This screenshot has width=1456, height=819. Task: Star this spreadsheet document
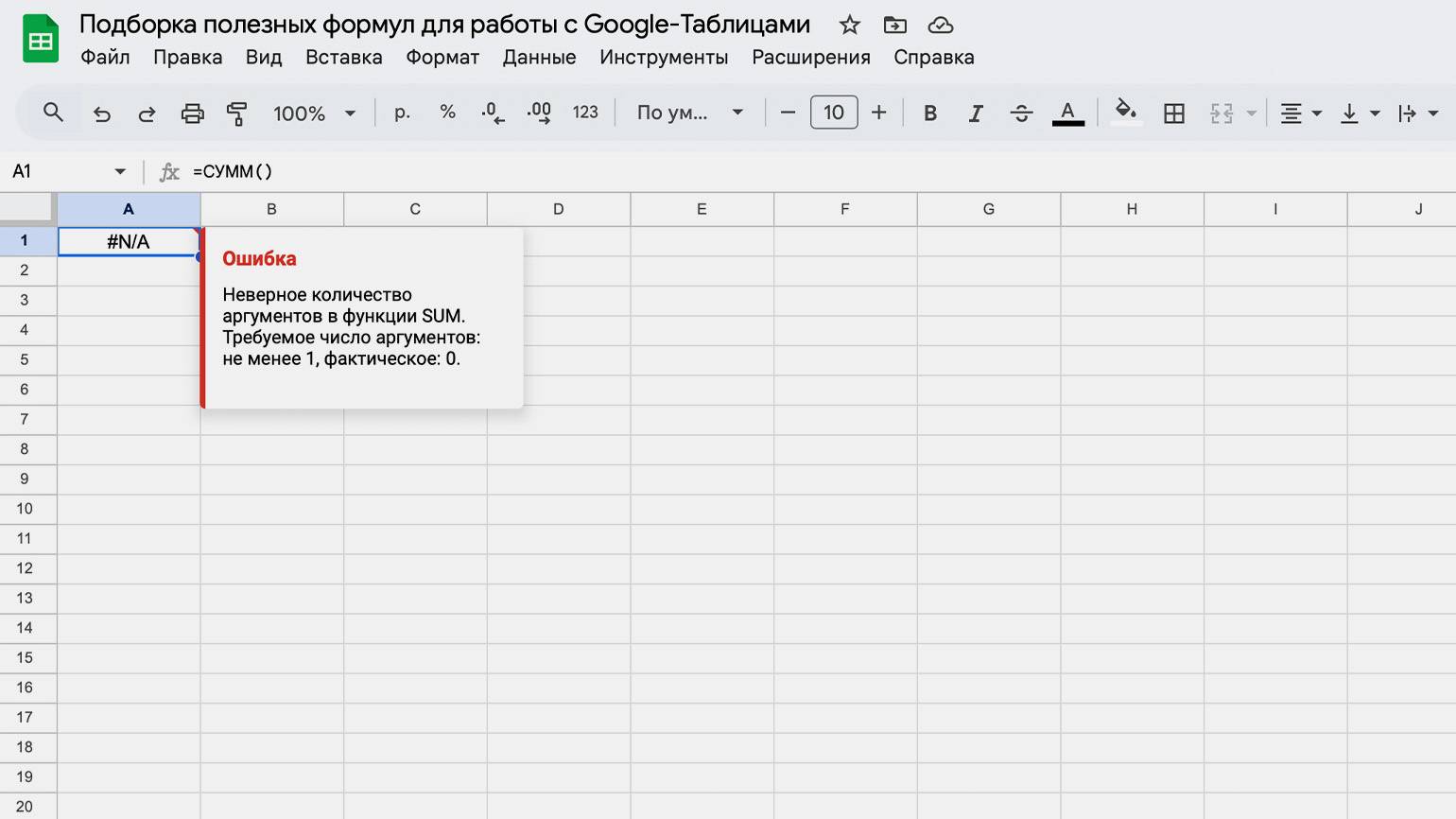850,26
